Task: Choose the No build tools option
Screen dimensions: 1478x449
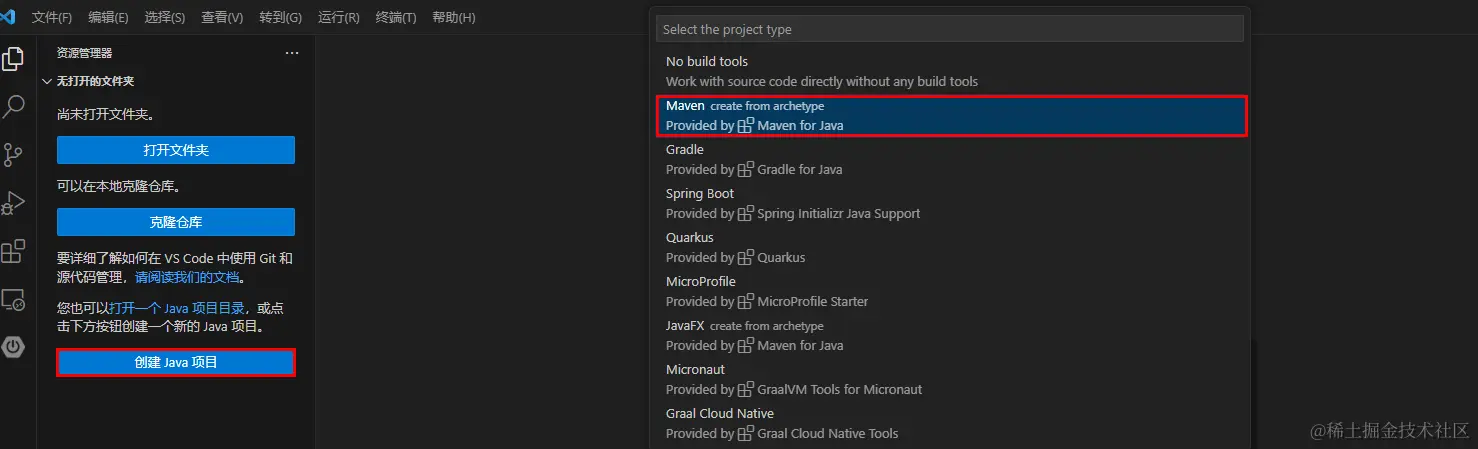Action: 950,71
